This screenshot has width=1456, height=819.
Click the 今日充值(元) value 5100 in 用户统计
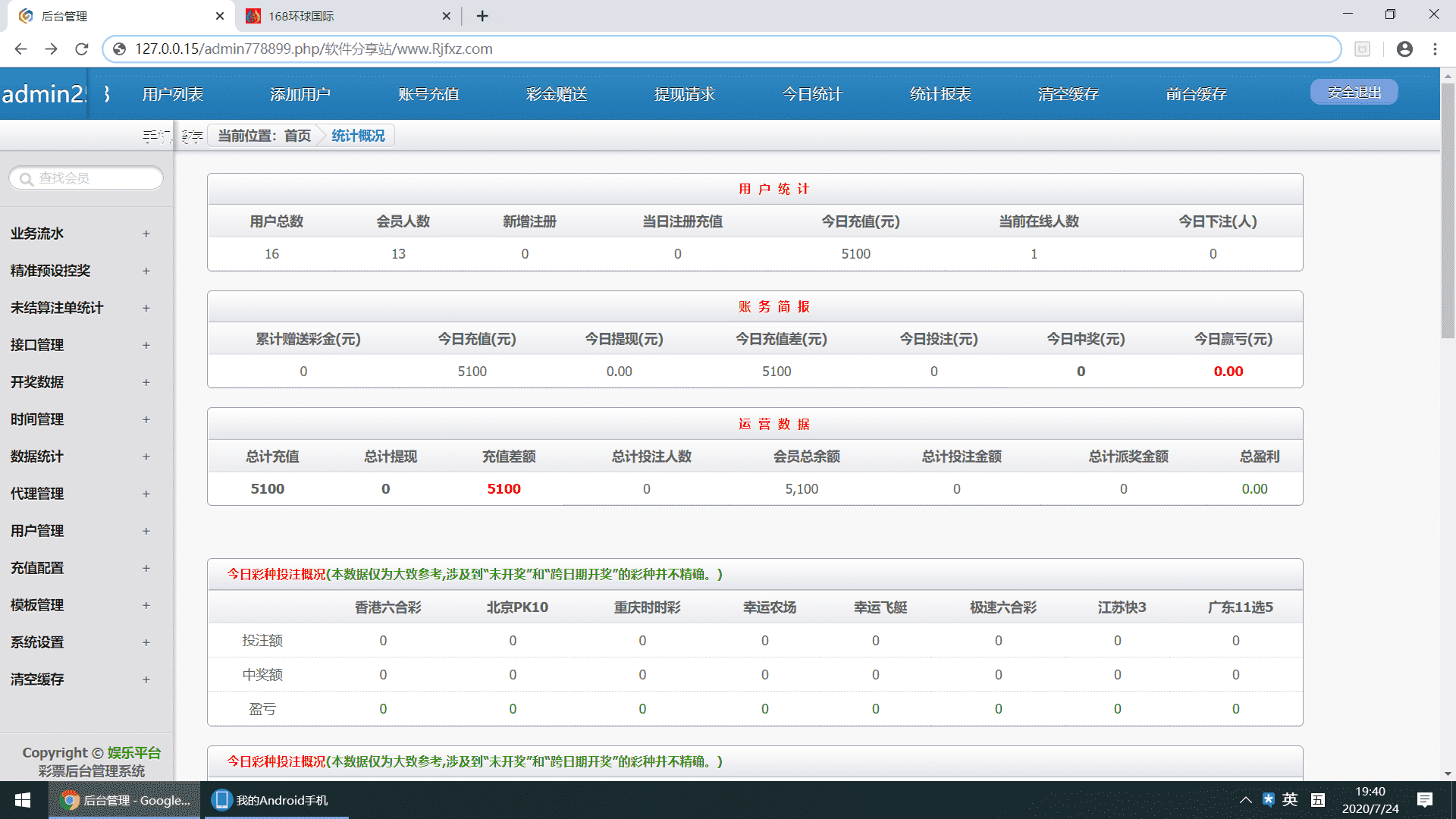pyautogui.click(x=855, y=254)
